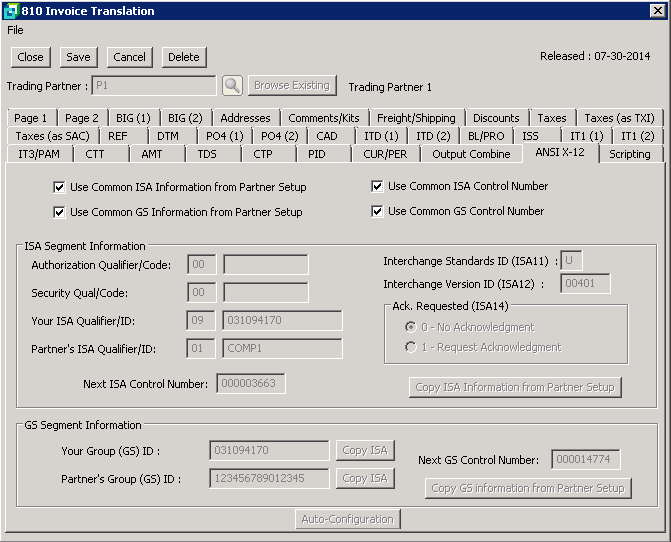Go to the Freight/Shipping tab
Image resolution: width=671 pixels, height=542 pixels.
[x=416, y=118]
